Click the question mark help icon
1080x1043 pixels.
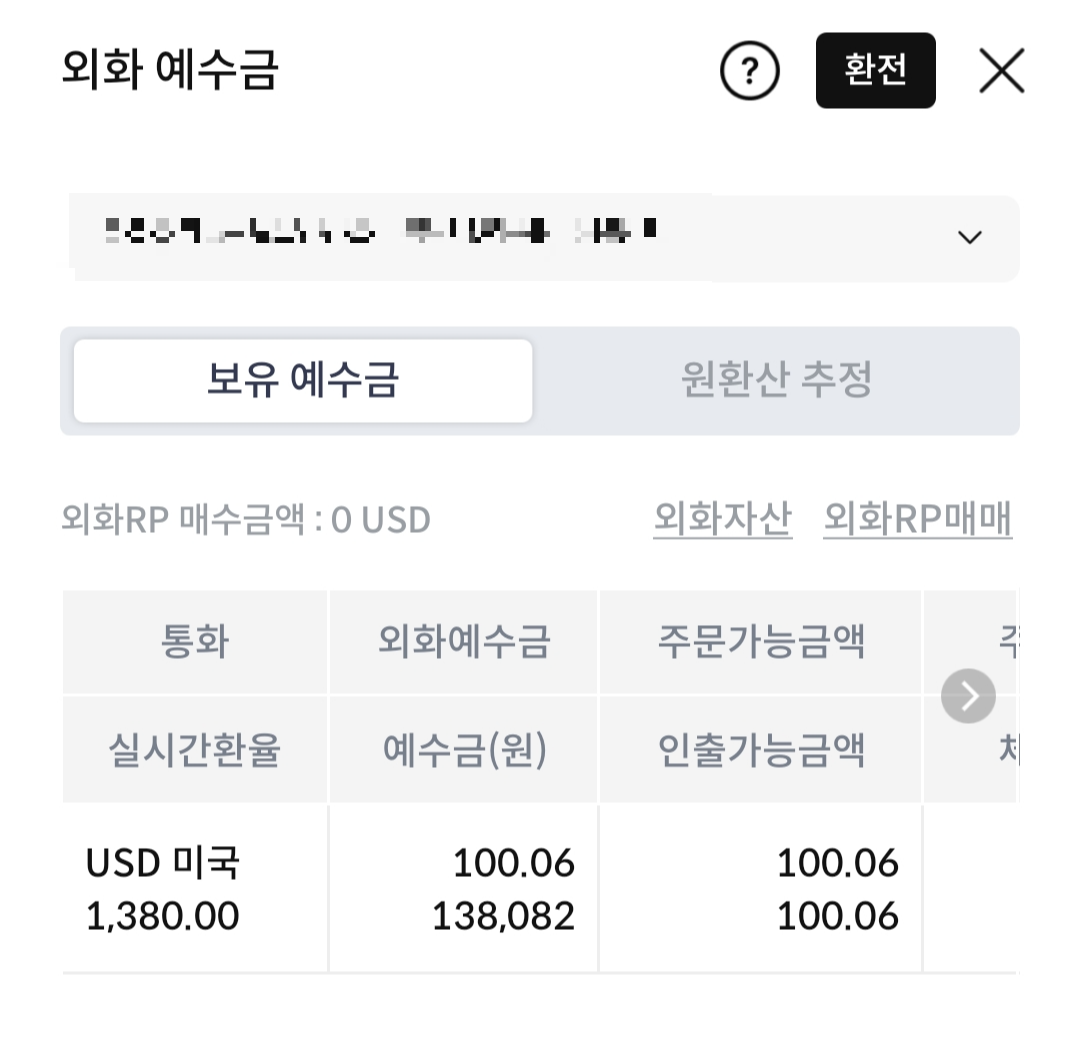pyautogui.click(x=750, y=70)
